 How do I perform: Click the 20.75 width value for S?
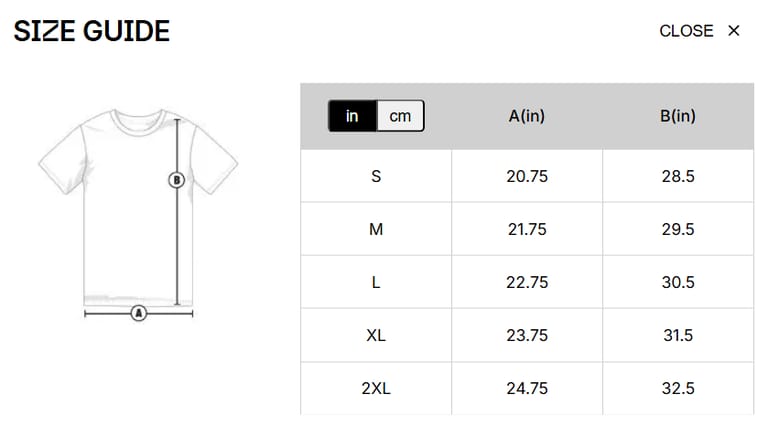(x=527, y=177)
